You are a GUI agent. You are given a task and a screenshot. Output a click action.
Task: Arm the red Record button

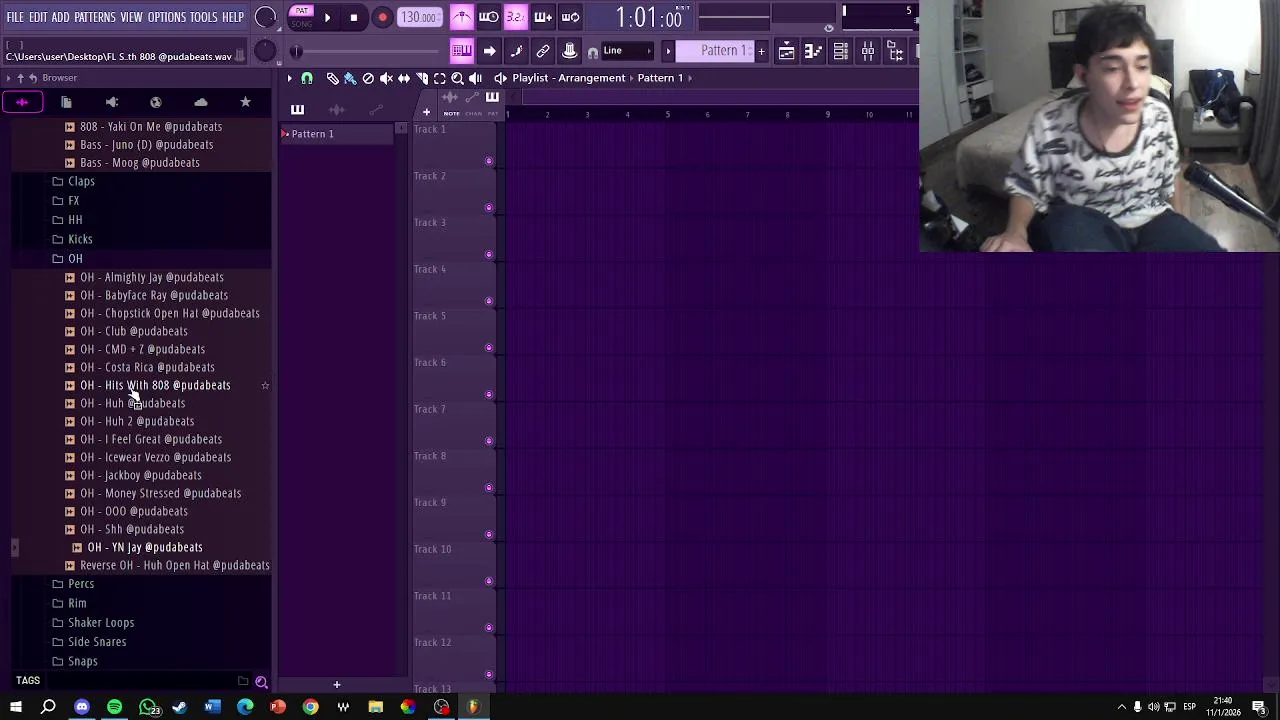(x=382, y=17)
